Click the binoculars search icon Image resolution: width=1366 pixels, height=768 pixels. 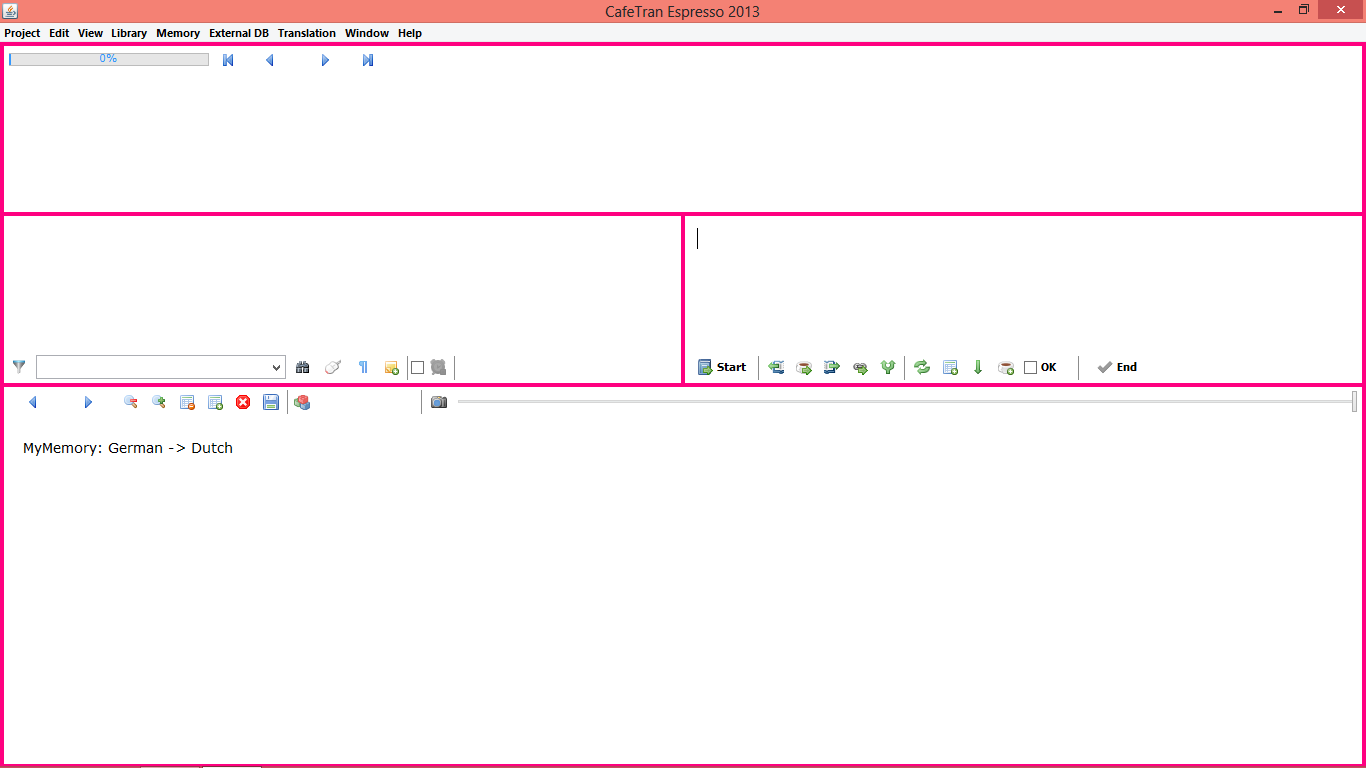pos(303,367)
